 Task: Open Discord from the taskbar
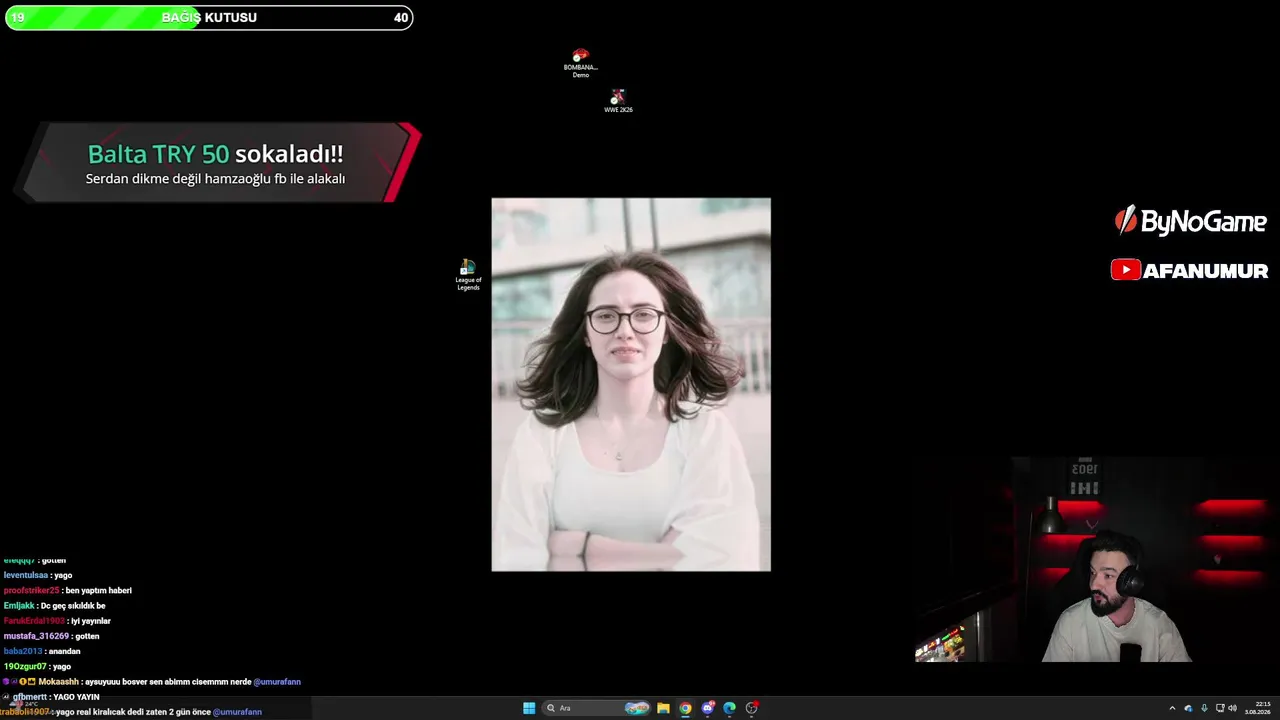pyautogui.click(x=707, y=708)
